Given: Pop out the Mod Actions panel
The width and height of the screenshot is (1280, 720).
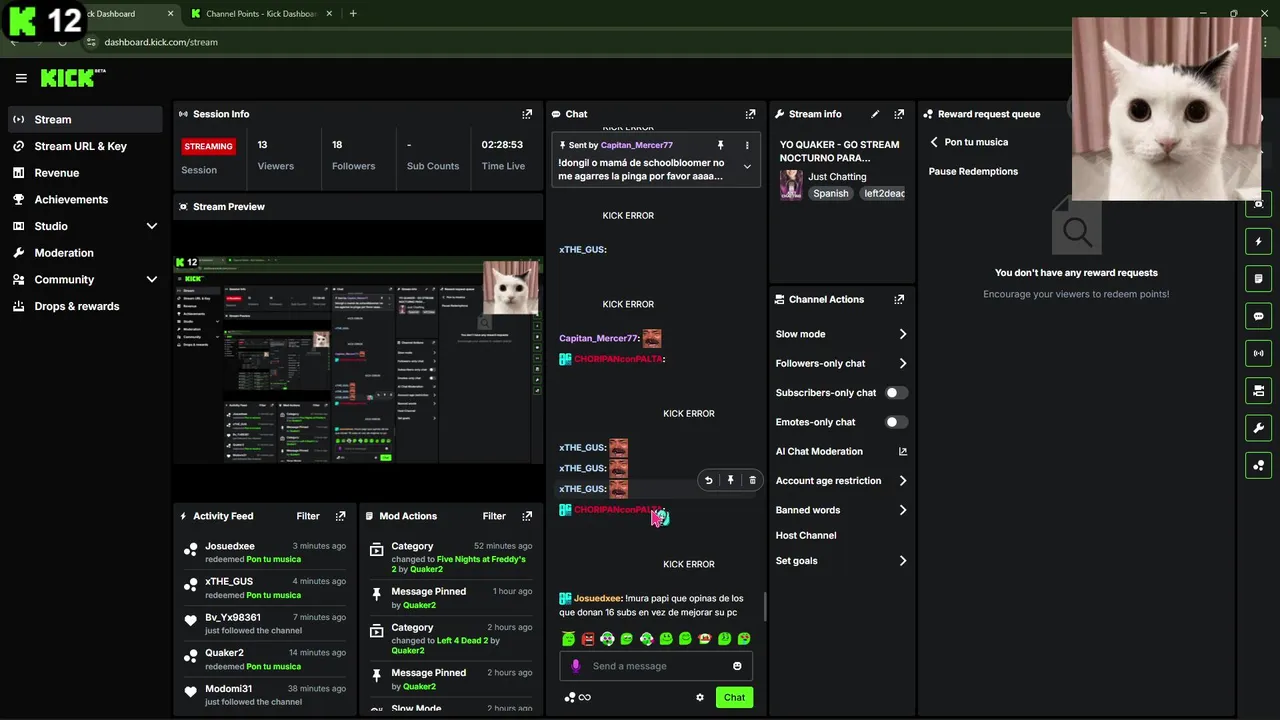Looking at the screenshot, I should tap(527, 516).
